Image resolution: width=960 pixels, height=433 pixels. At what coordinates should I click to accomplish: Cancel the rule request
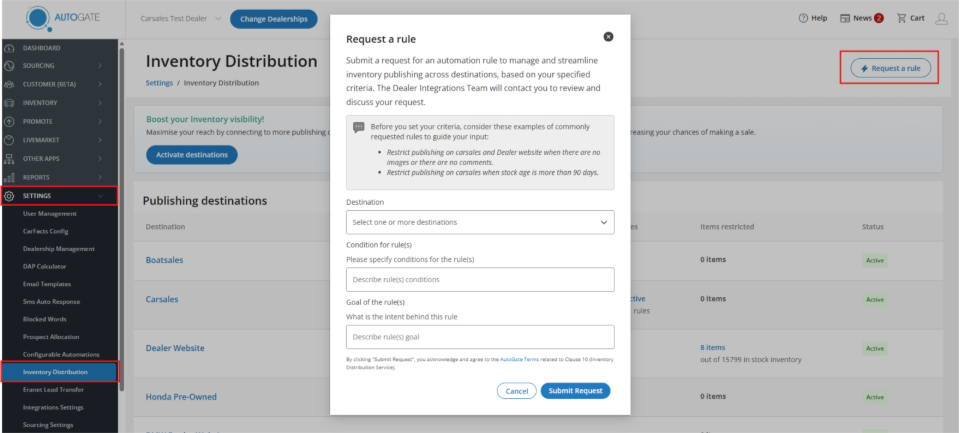pyautogui.click(x=516, y=391)
